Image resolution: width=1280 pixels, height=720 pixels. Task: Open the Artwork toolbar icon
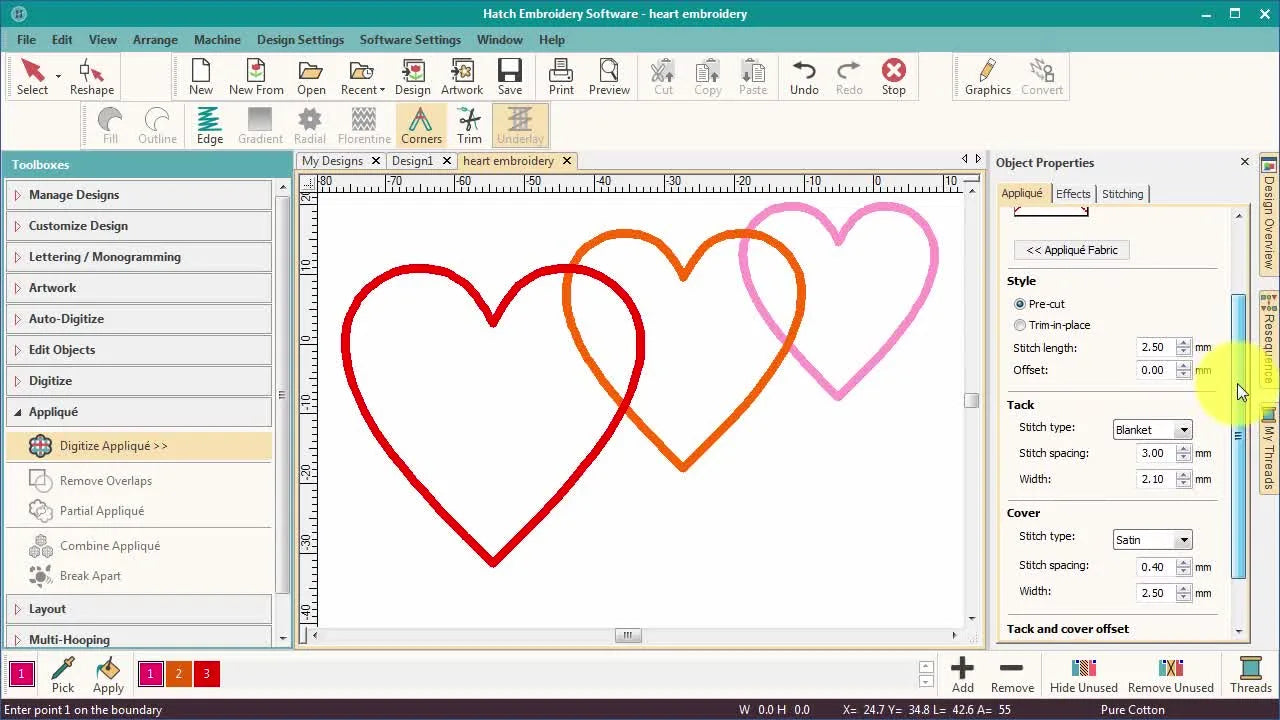[x=462, y=77]
